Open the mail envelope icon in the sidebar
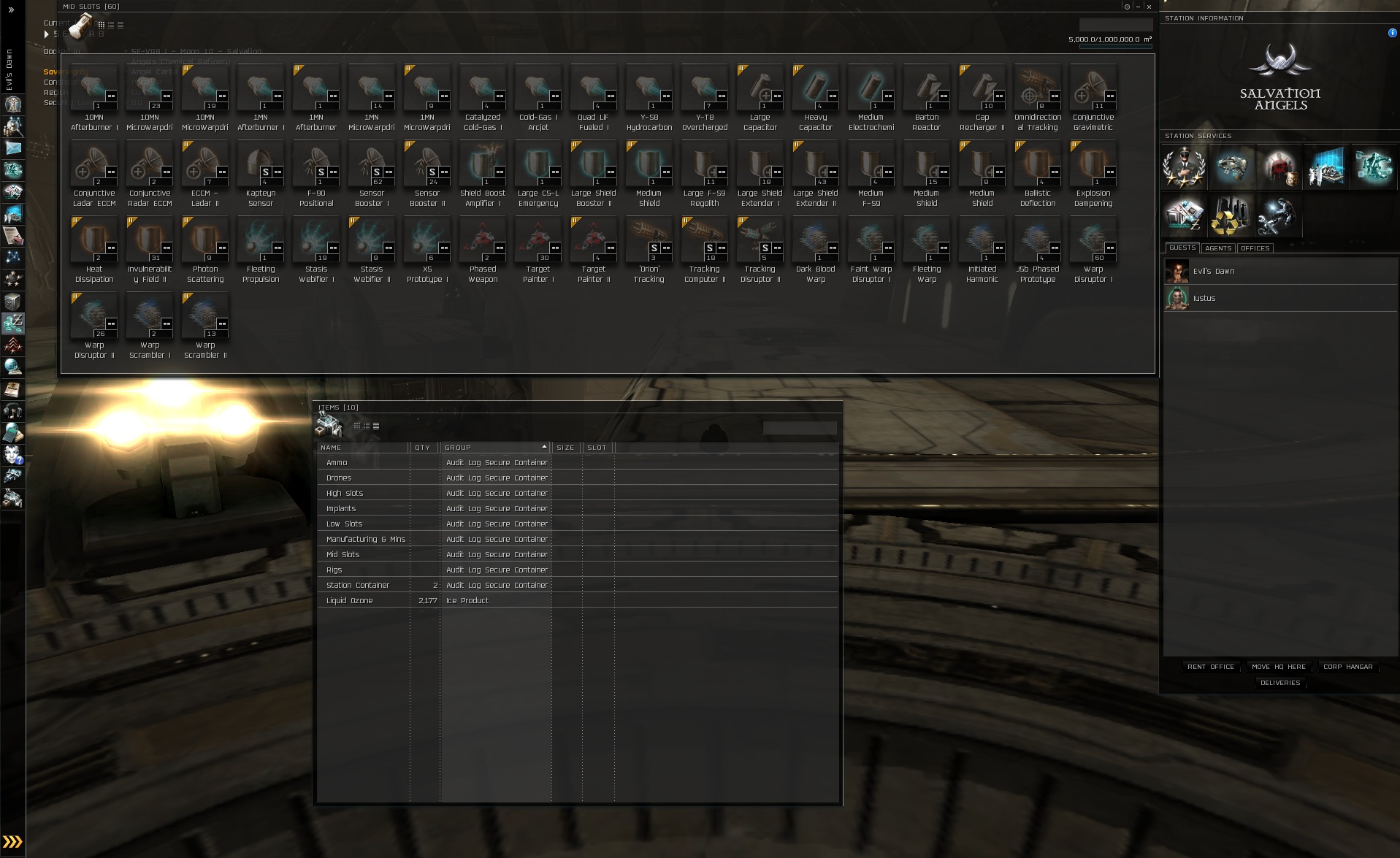The height and width of the screenshot is (858, 1400). pos(13,148)
